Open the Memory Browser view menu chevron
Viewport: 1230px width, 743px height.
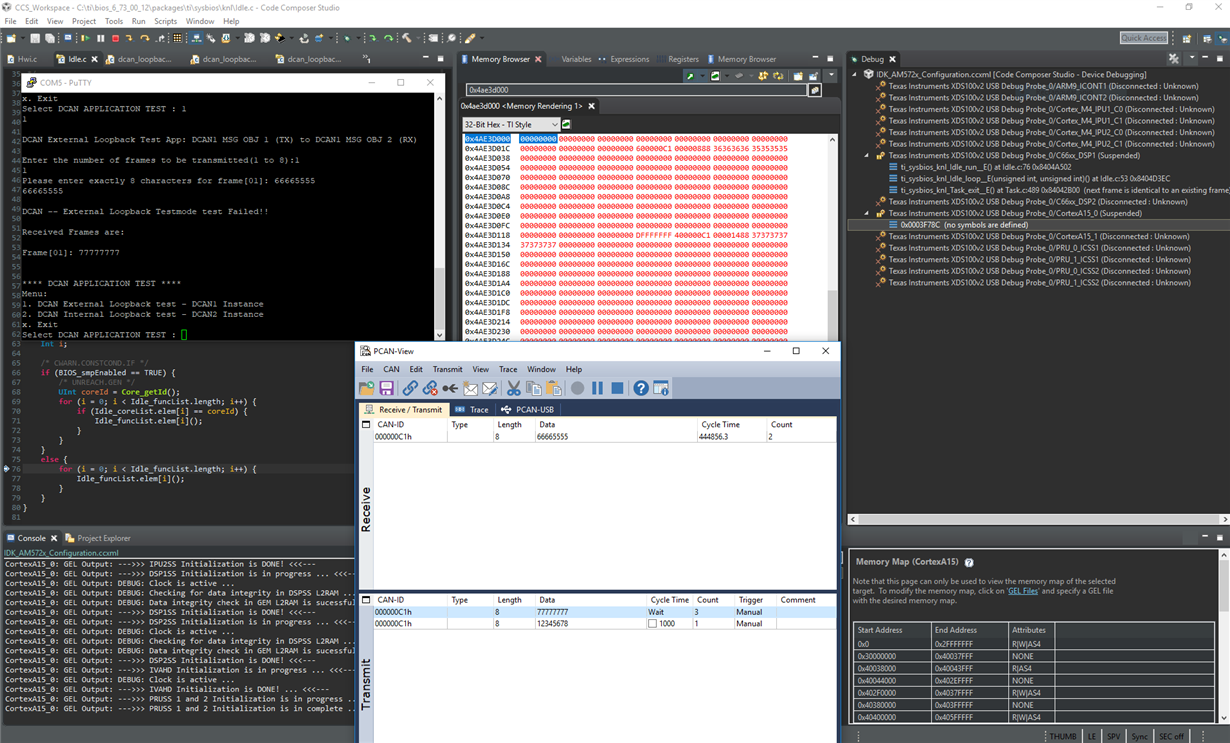coord(831,74)
